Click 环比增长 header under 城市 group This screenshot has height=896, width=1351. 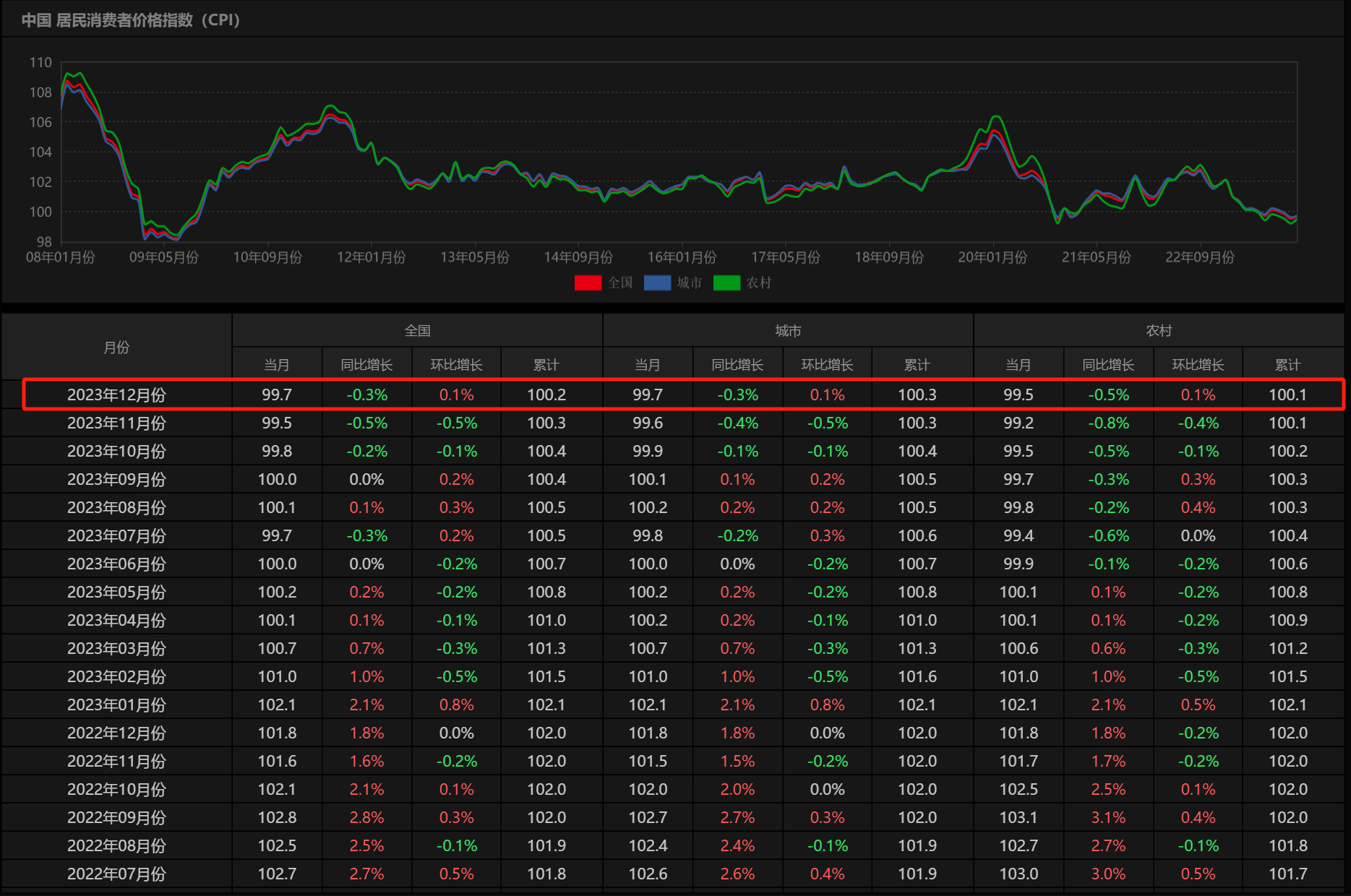click(x=827, y=365)
